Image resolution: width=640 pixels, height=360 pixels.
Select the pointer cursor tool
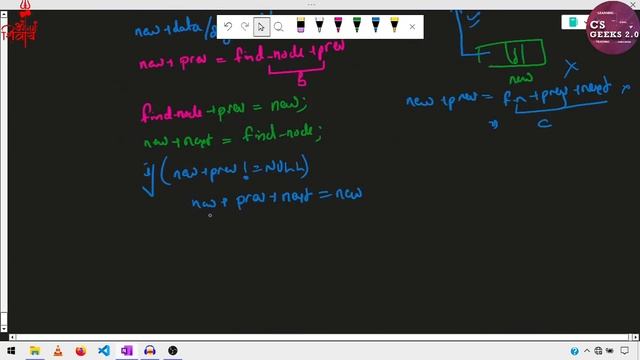pos(261,27)
